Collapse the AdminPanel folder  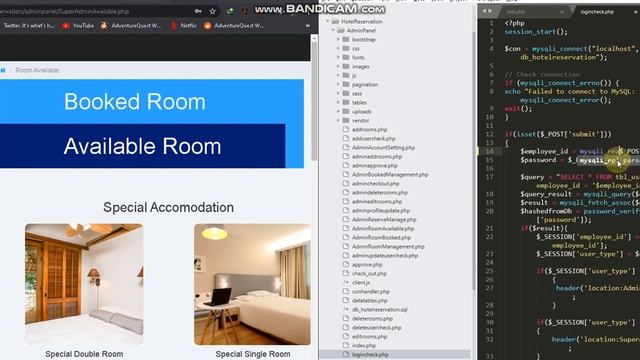333,31
